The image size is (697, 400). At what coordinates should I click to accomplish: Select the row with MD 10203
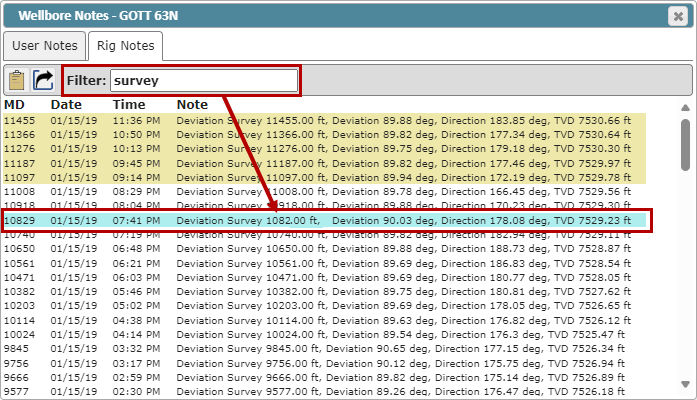(x=324, y=306)
